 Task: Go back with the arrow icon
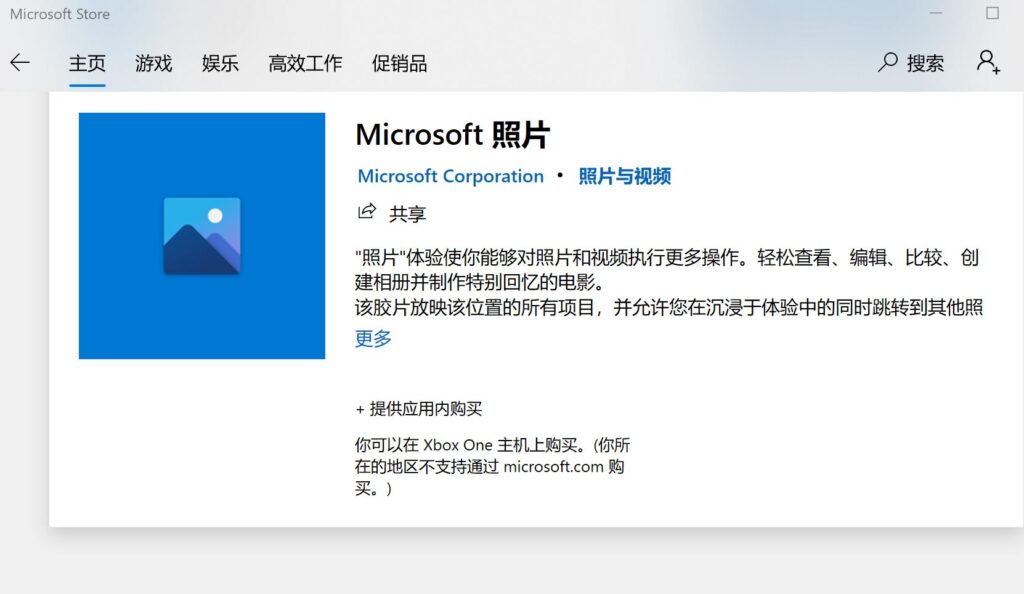(20, 63)
